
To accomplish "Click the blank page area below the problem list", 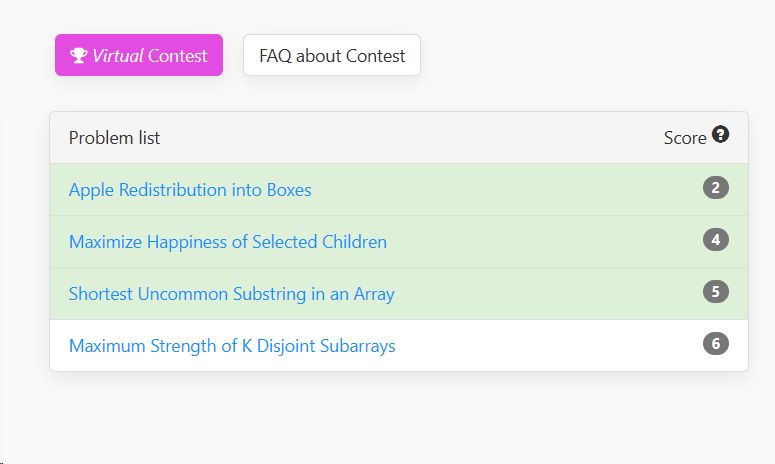I will pyautogui.click(x=388, y=420).
